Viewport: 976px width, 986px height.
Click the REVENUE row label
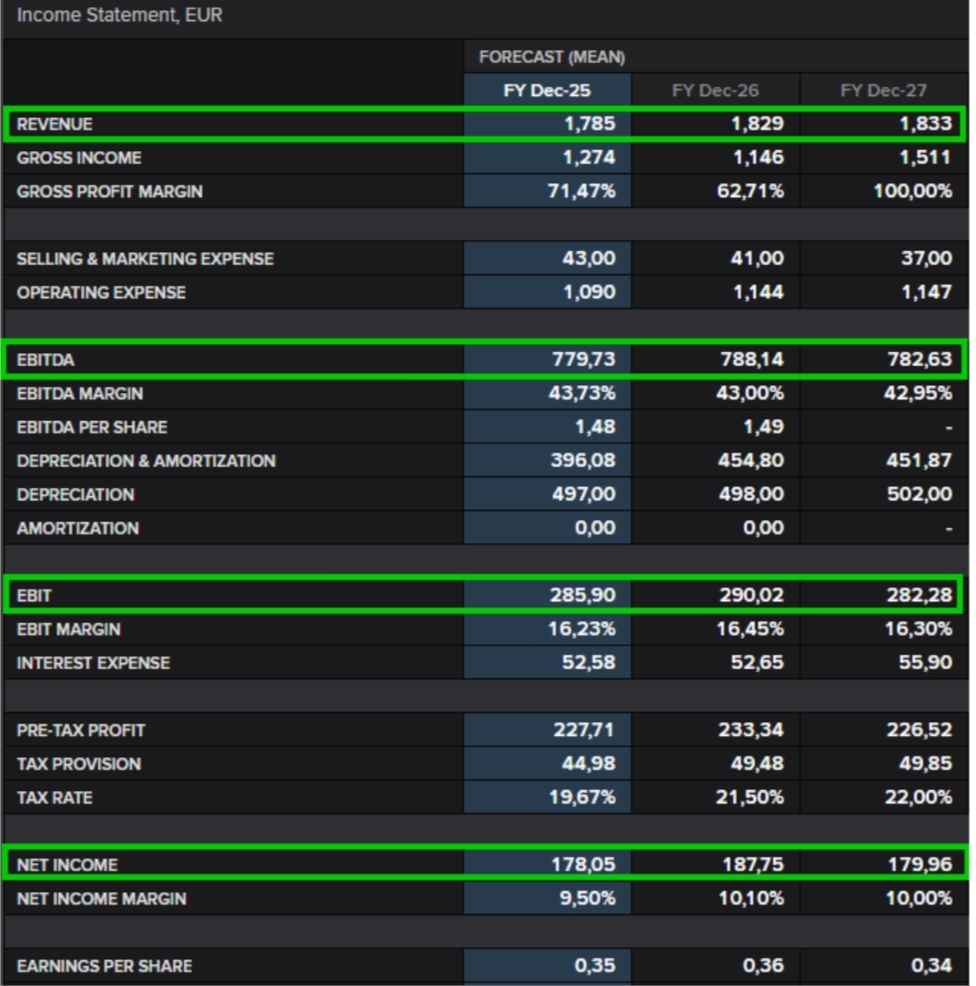54,124
